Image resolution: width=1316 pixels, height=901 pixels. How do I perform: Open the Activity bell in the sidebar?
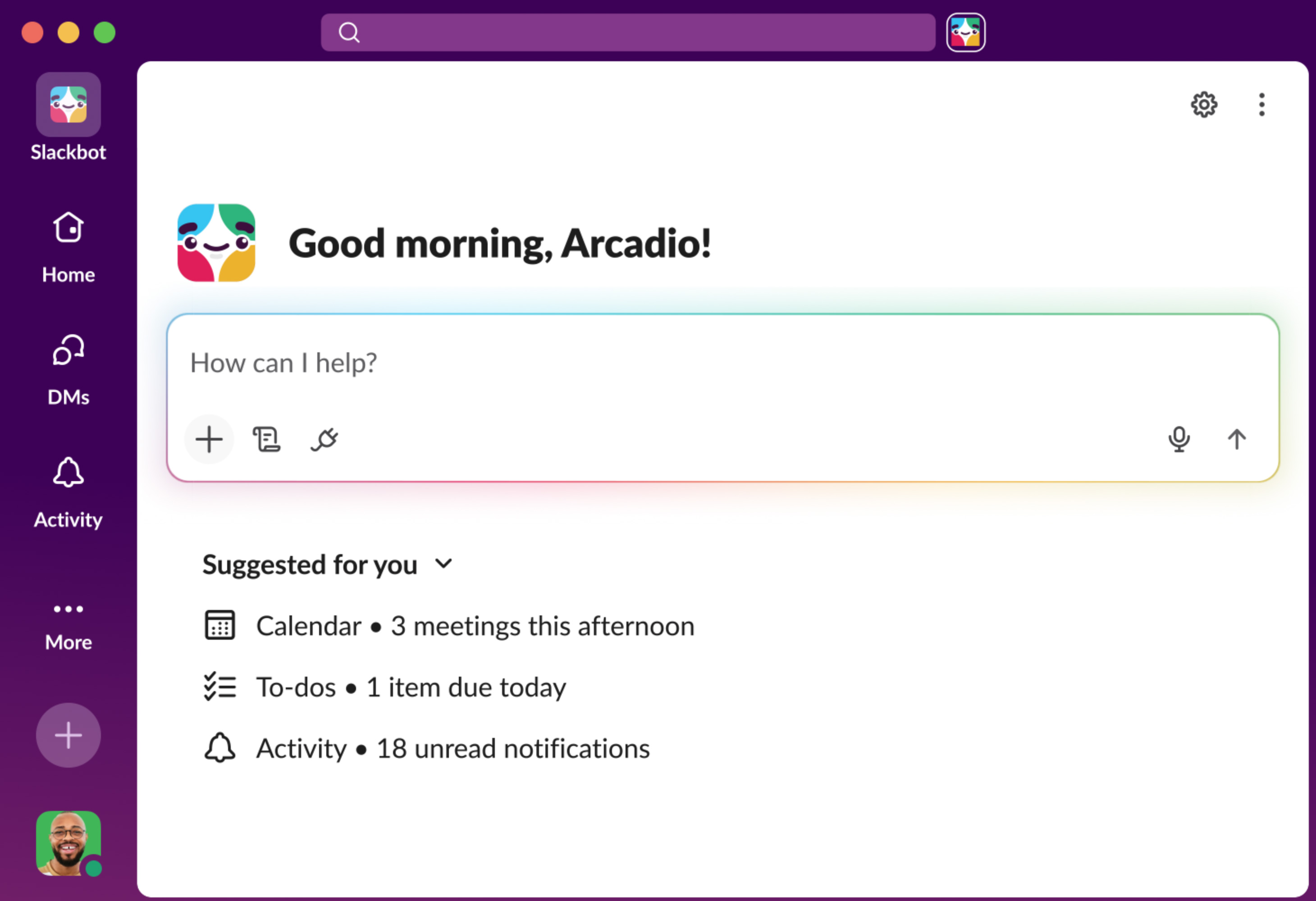pyautogui.click(x=68, y=492)
